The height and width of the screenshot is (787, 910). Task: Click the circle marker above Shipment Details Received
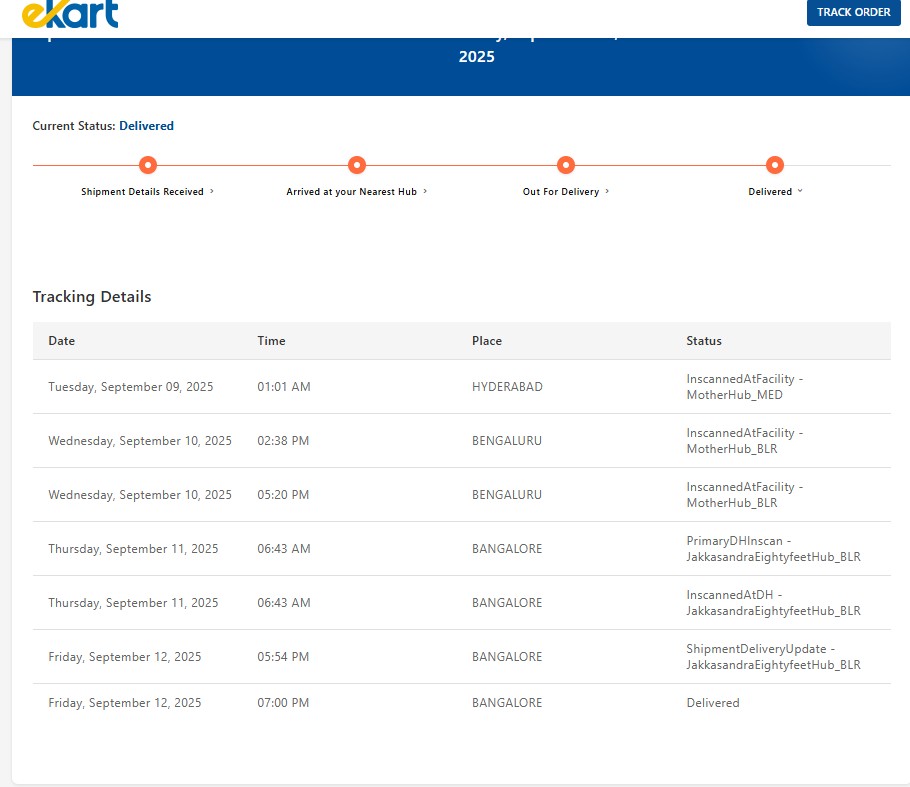click(x=148, y=165)
